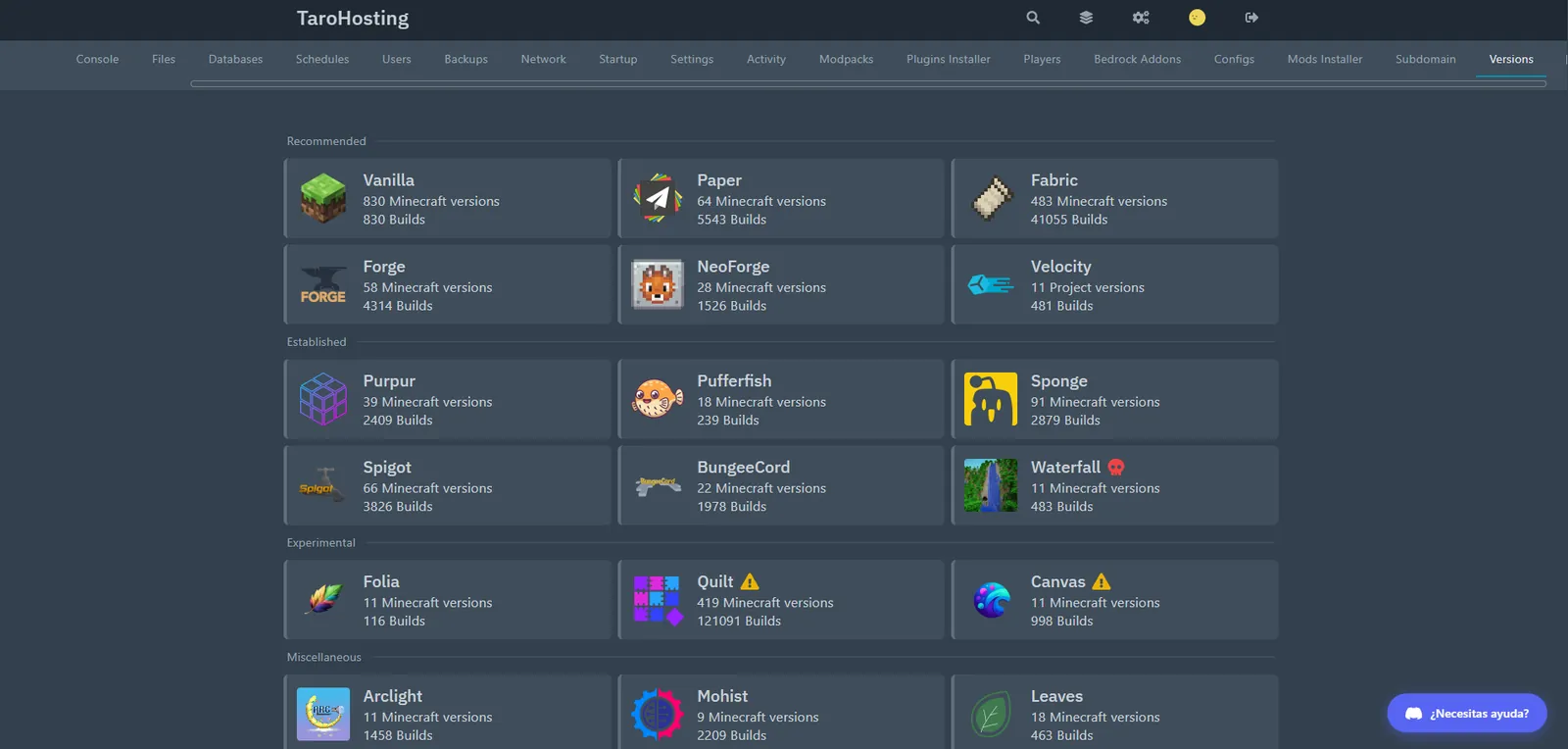Click the BungeeCord logo icon

click(x=658, y=484)
